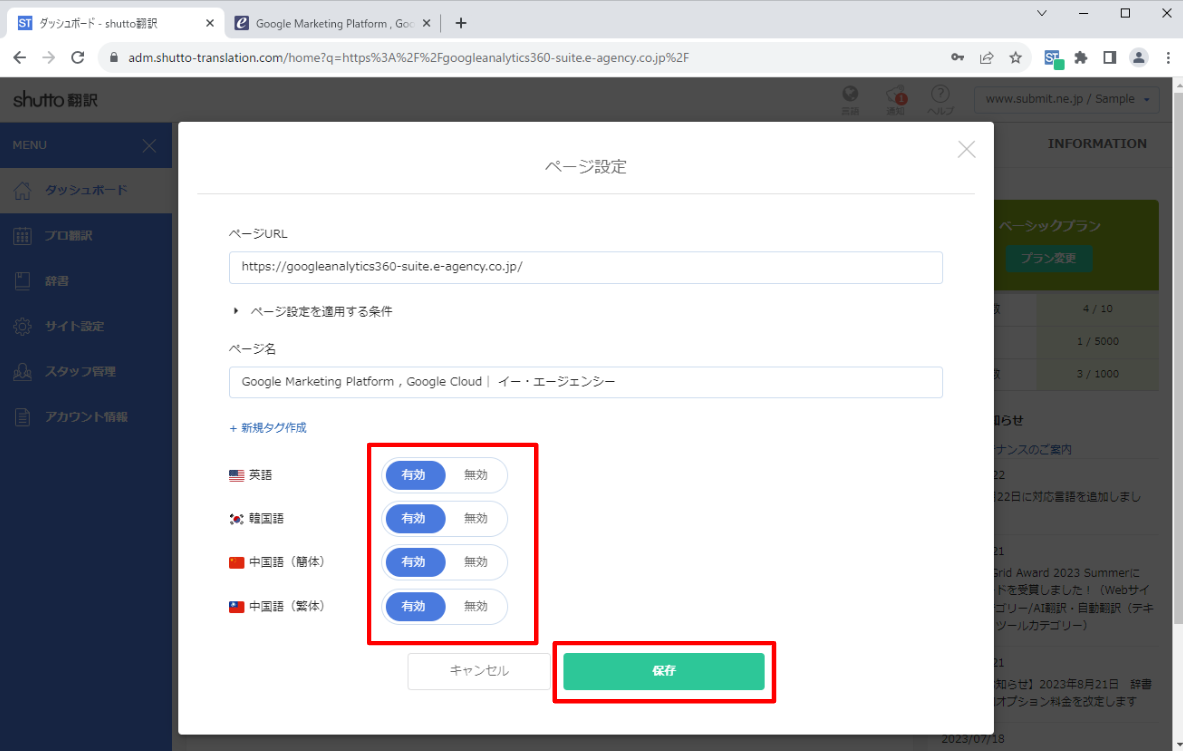Switch to the Google Marketing Platform tab
The image size is (1183, 751).
[x=332, y=23]
